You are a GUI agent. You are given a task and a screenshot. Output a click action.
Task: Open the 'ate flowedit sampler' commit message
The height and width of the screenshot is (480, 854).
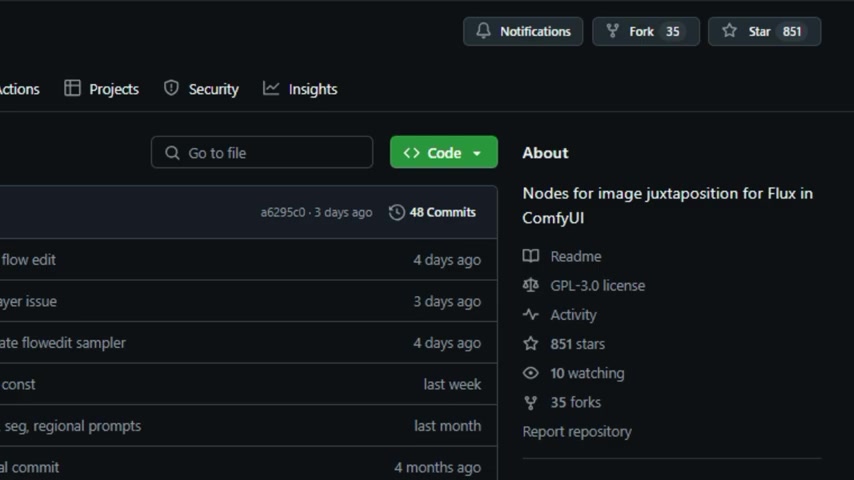[63, 343]
